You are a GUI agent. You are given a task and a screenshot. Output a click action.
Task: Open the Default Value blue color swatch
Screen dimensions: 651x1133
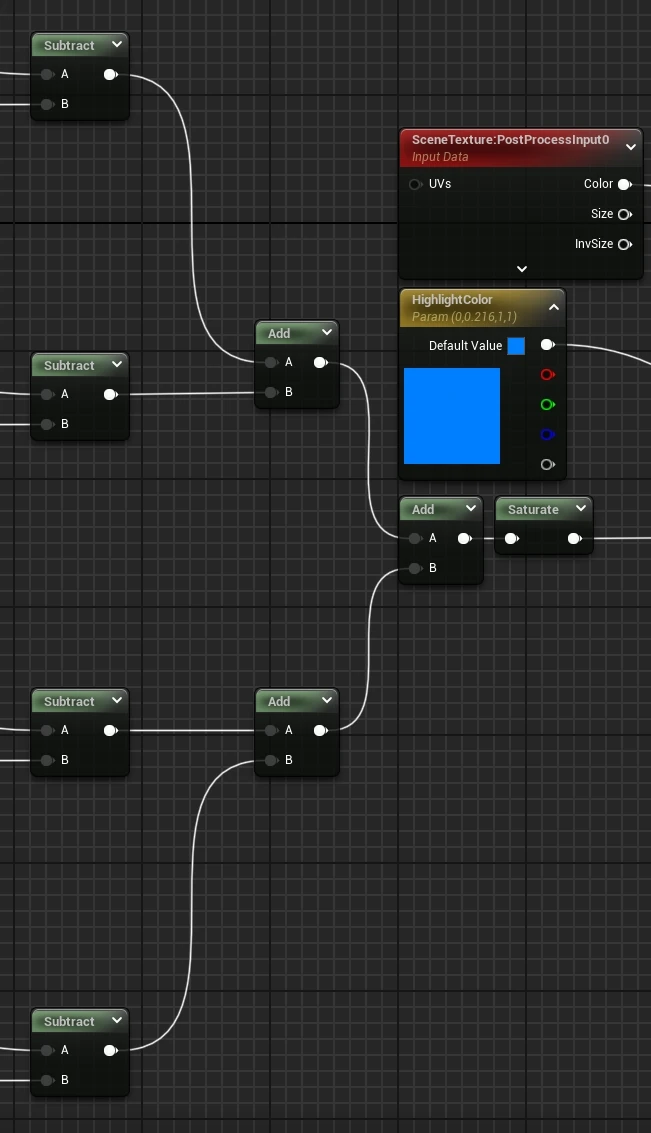pyautogui.click(x=516, y=346)
